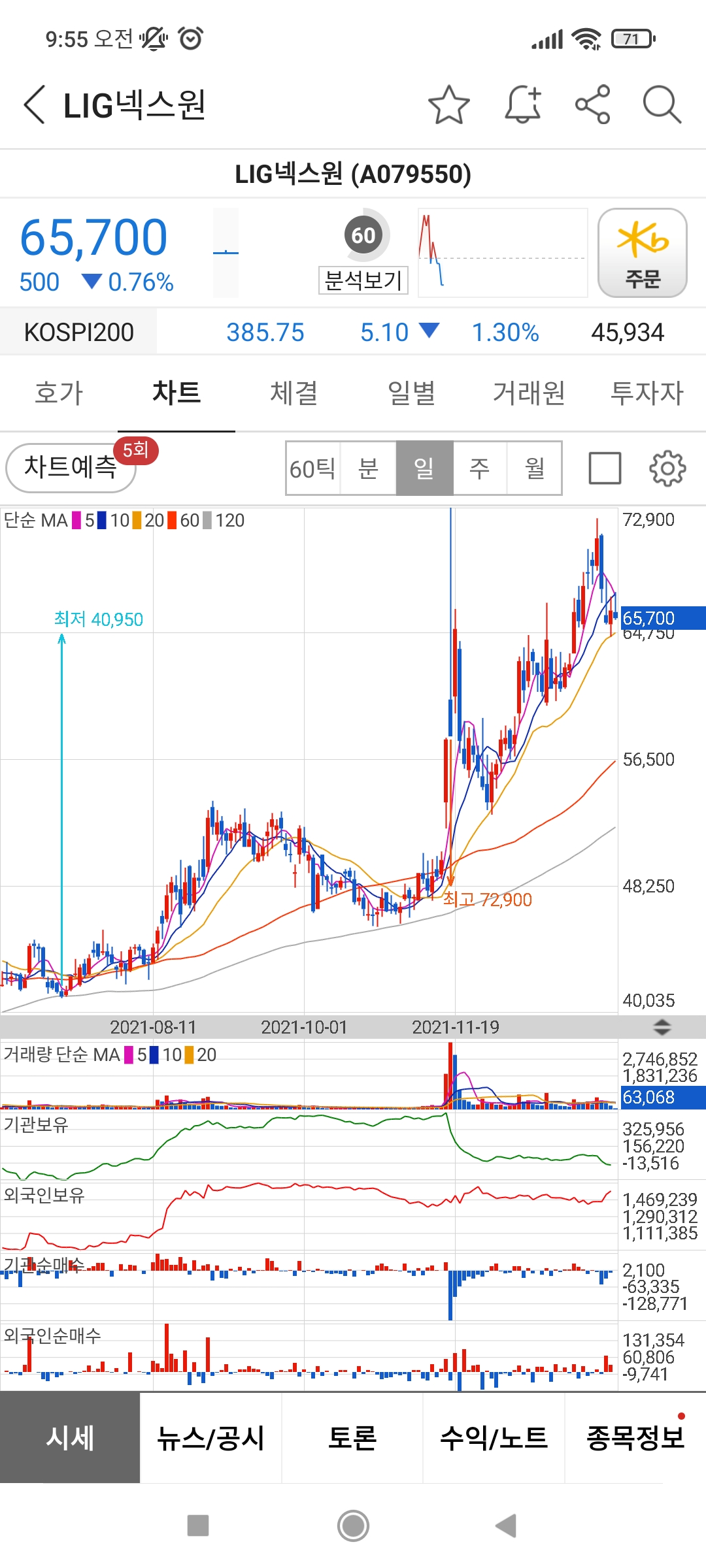Open 뉴스/공시 bottom tab

tap(211, 1437)
